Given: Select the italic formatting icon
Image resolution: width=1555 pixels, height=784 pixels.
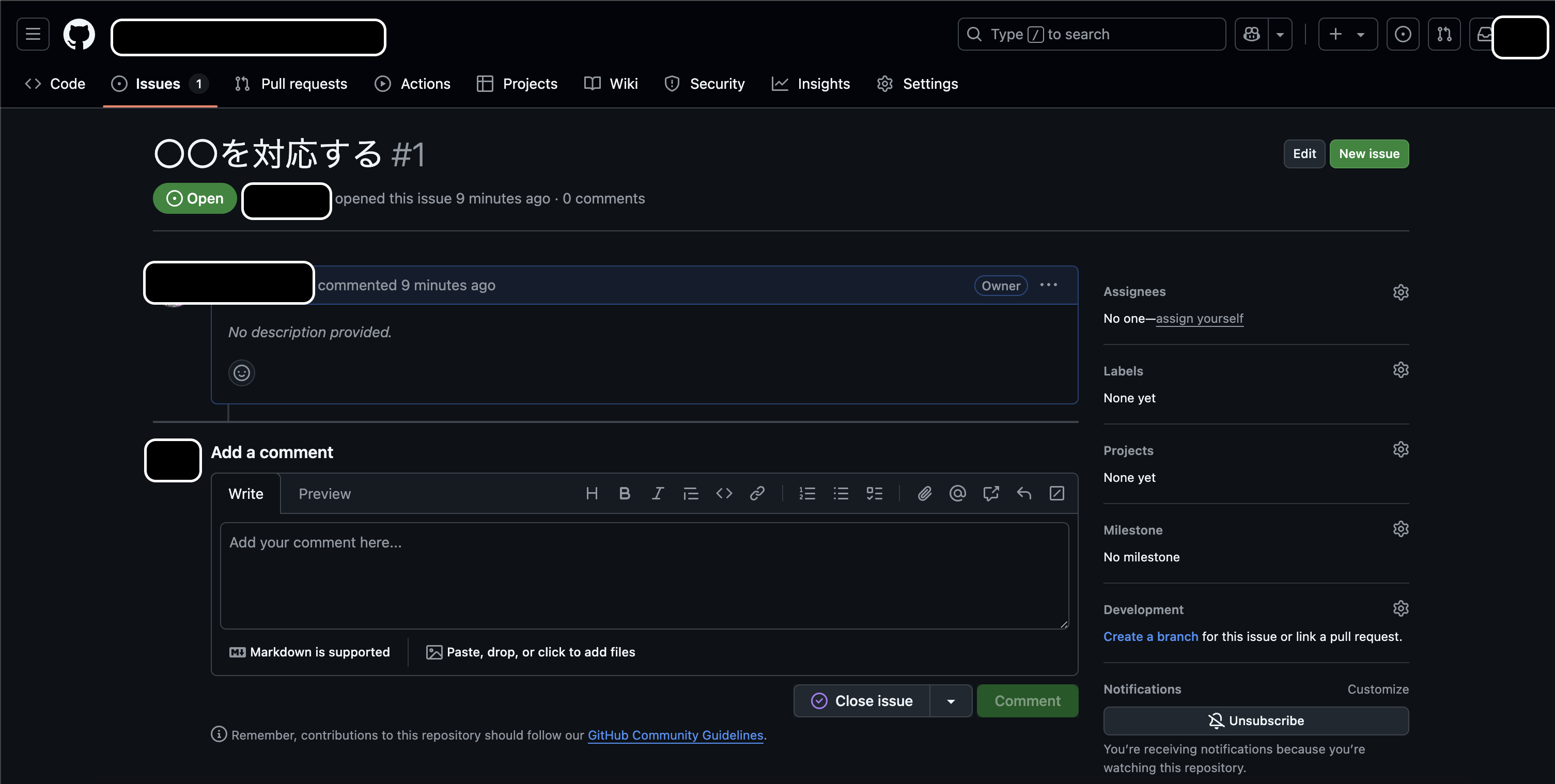Looking at the screenshot, I should click(x=657, y=493).
